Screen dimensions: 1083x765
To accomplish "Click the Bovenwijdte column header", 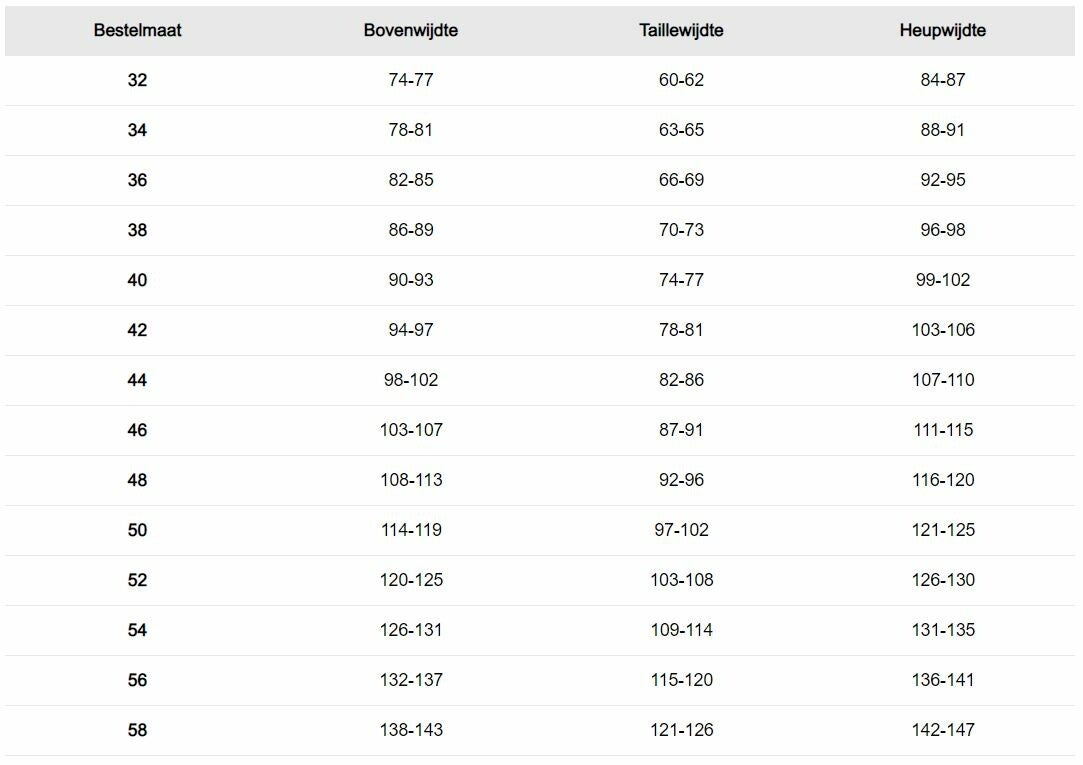I will pyautogui.click(x=411, y=30).
